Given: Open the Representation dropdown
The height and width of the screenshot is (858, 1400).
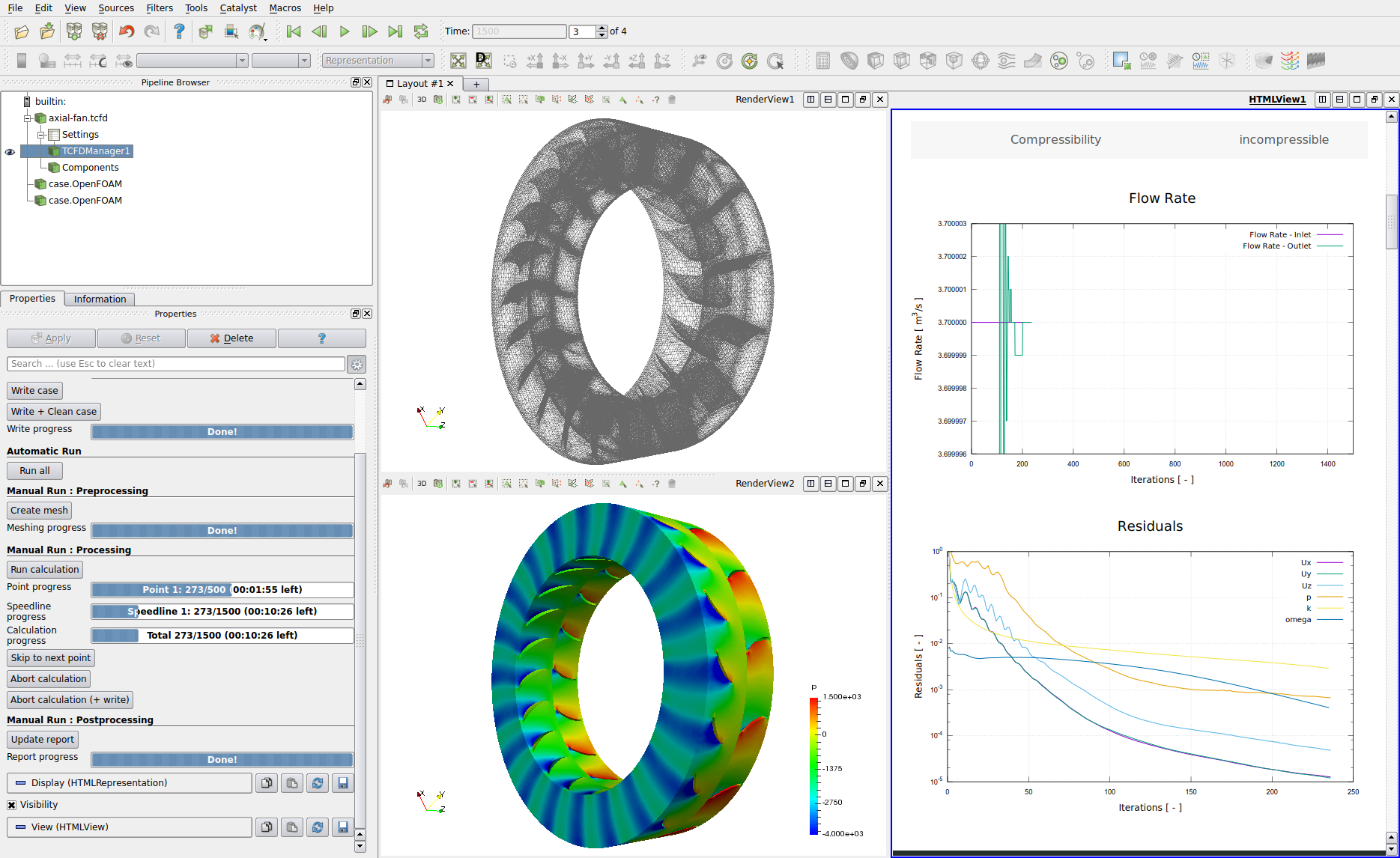Looking at the screenshot, I should click(x=378, y=61).
